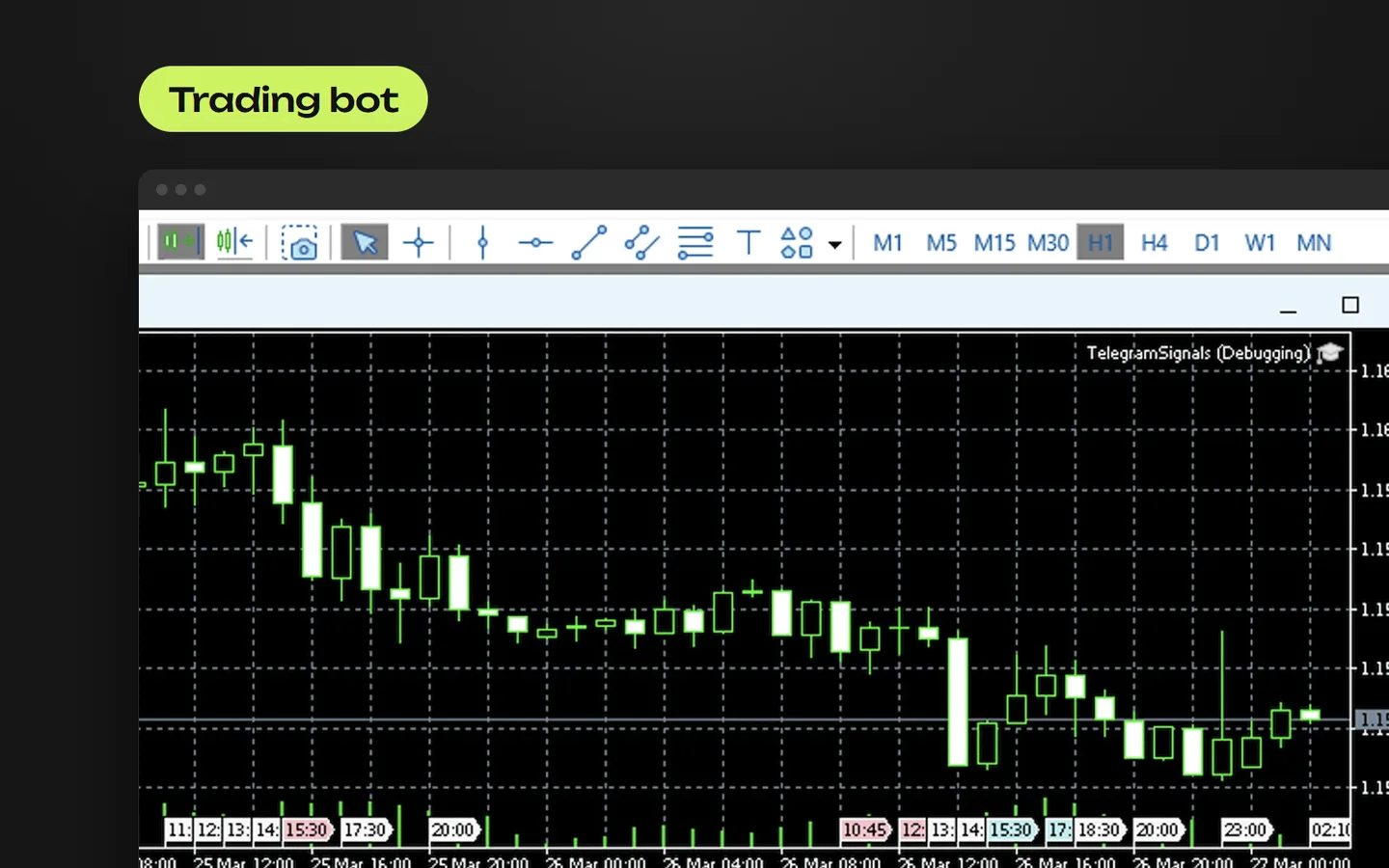1389x868 pixels.
Task: Select the arrow cursor tool
Action: pos(365,242)
